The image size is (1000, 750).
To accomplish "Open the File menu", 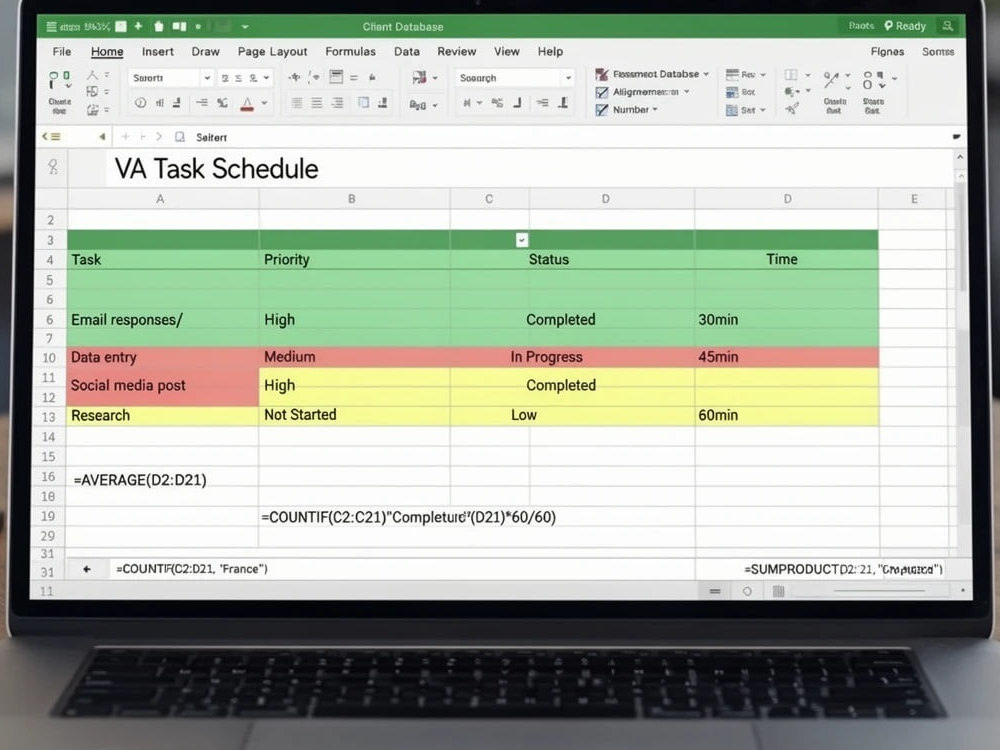I will 62,52.
